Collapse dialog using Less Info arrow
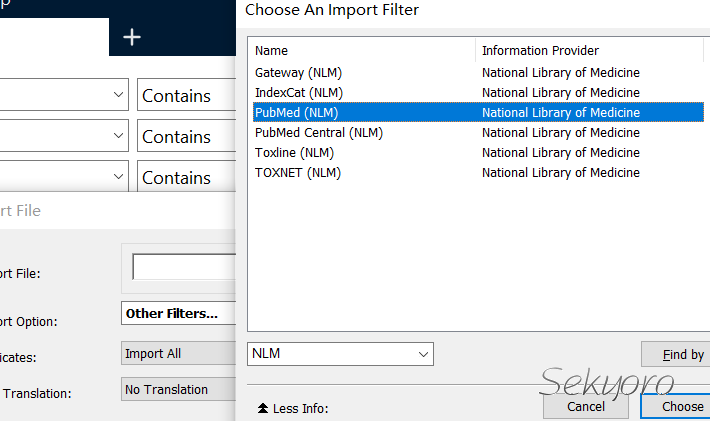 click(x=263, y=408)
